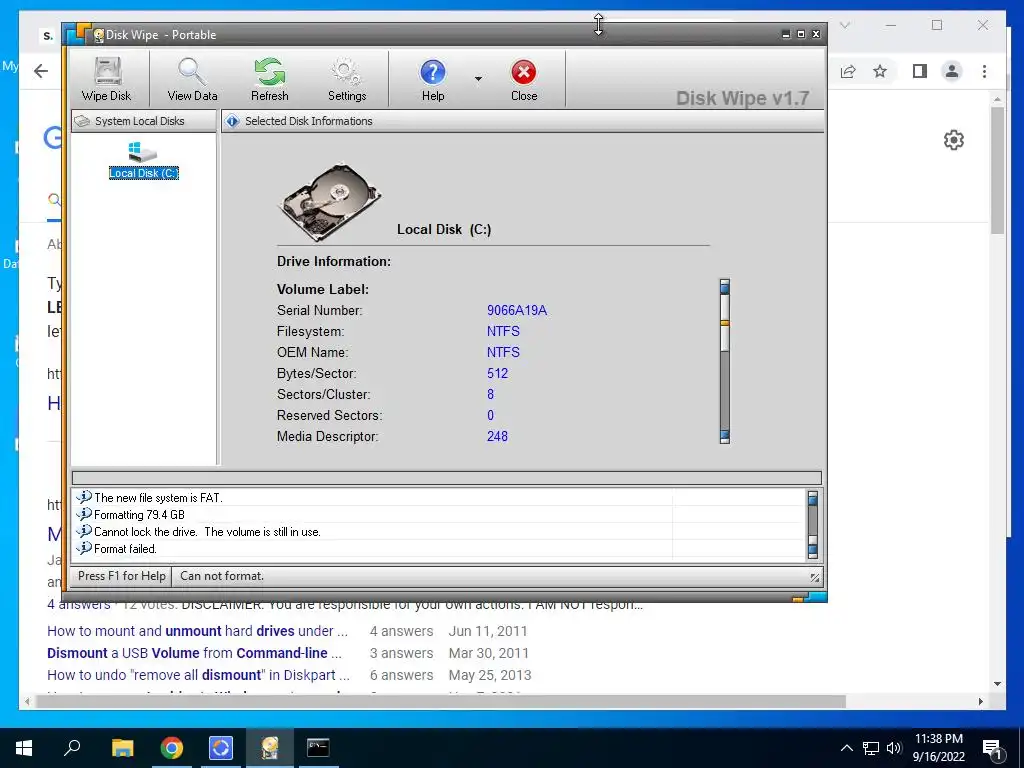
Task: Click 'Can not format.' status text
Action: pyautogui.click(x=222, y=576)
